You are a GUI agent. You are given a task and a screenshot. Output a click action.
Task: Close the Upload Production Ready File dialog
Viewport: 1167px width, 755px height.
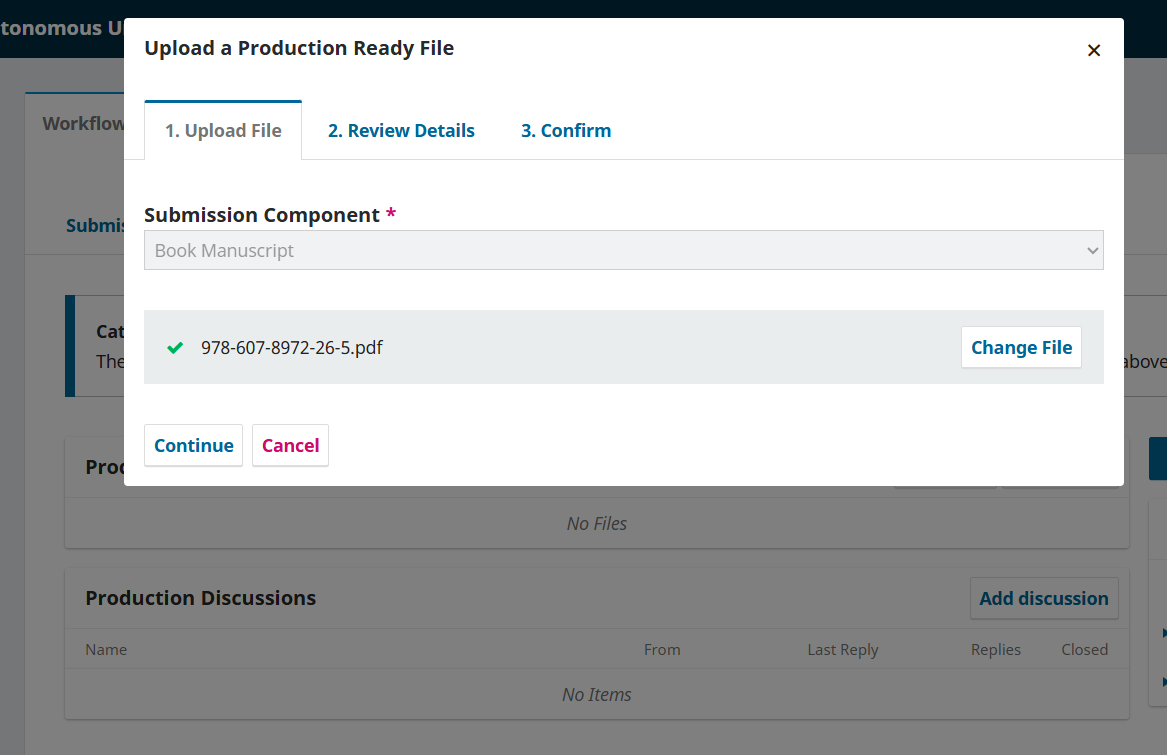pyautogui.click(x=1093, y=51)
